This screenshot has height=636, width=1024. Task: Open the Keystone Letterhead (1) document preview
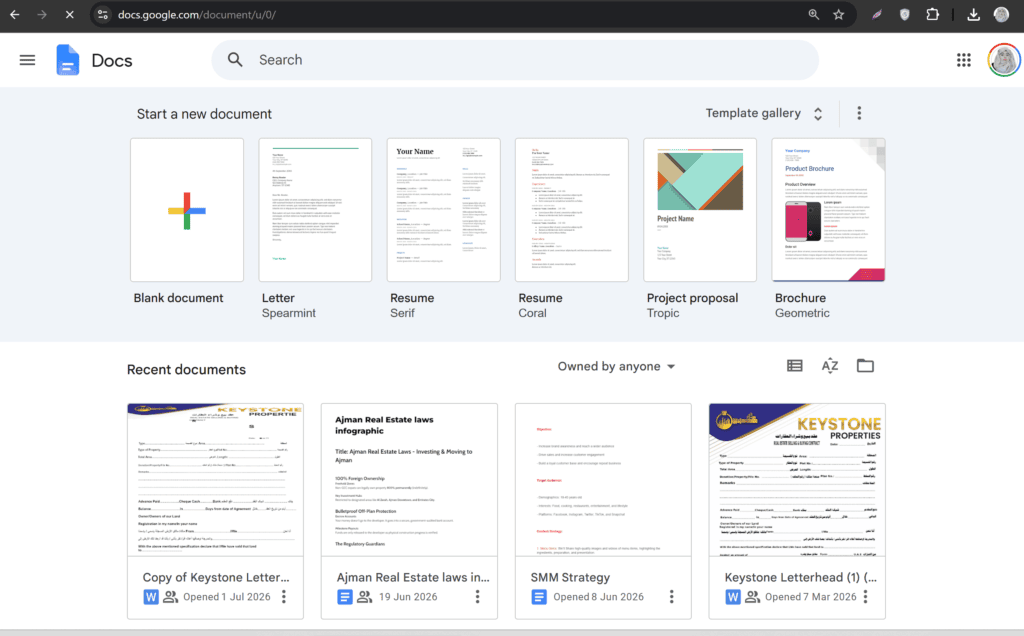pyautogui.click(x=797, y=480)
